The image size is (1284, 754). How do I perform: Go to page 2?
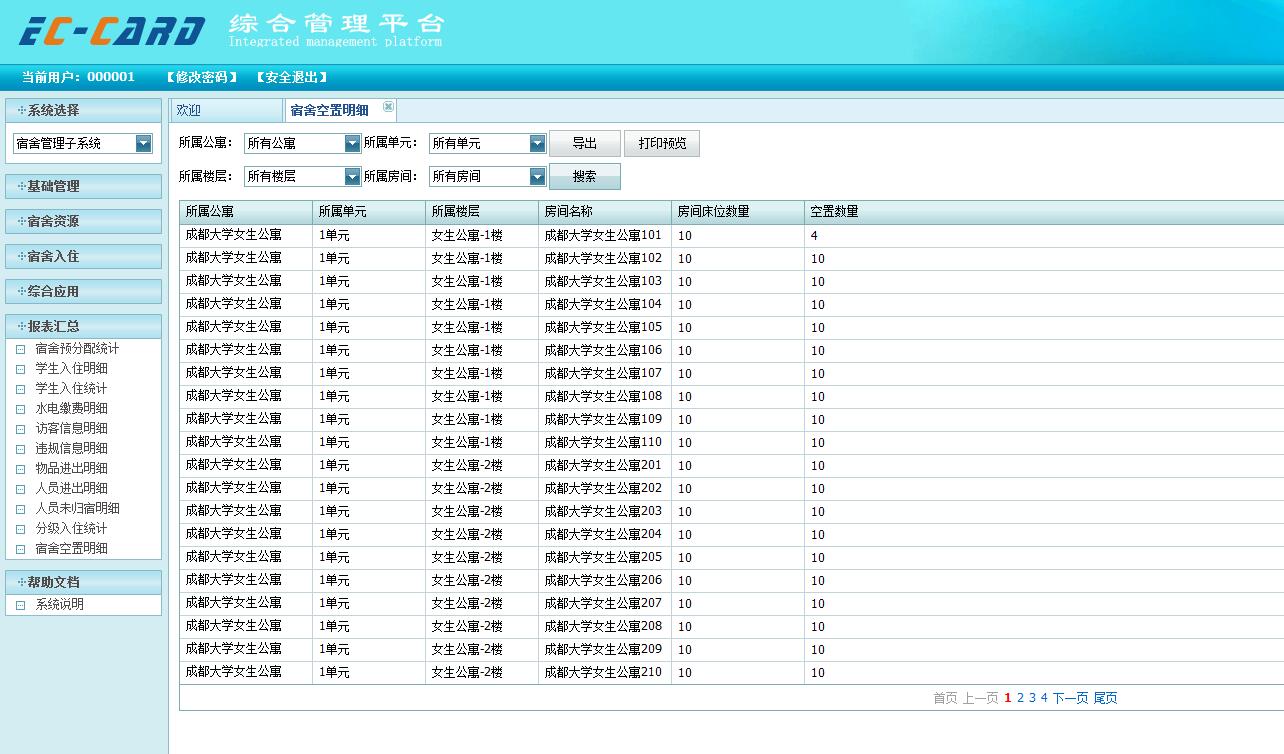pyautogui.click(x=1021, y=698)
